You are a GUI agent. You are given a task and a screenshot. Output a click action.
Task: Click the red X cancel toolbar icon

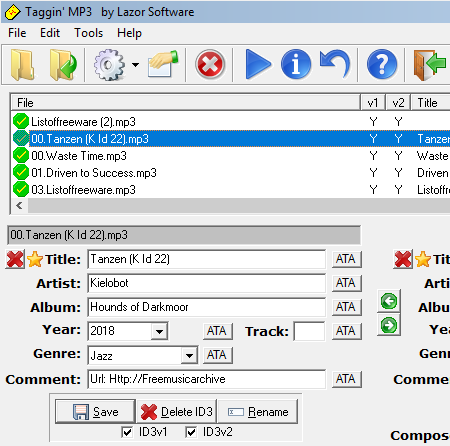click(210, 65)
